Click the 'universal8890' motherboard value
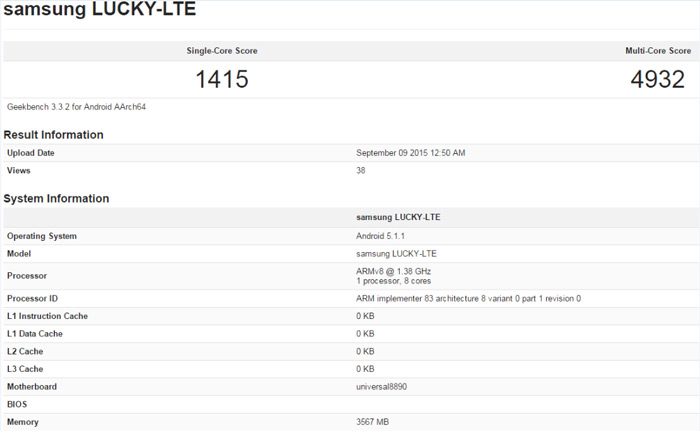Viewport: 700px width, 431px height. (x=381, y=387)
